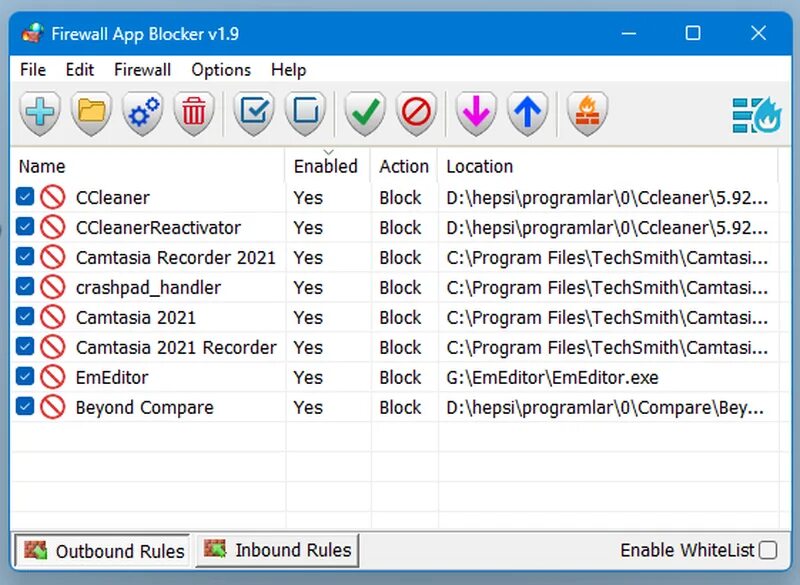Viewport: 800px width, 585px height.
Task: Select the CCleaner rule name
Action: coord(113,197)
